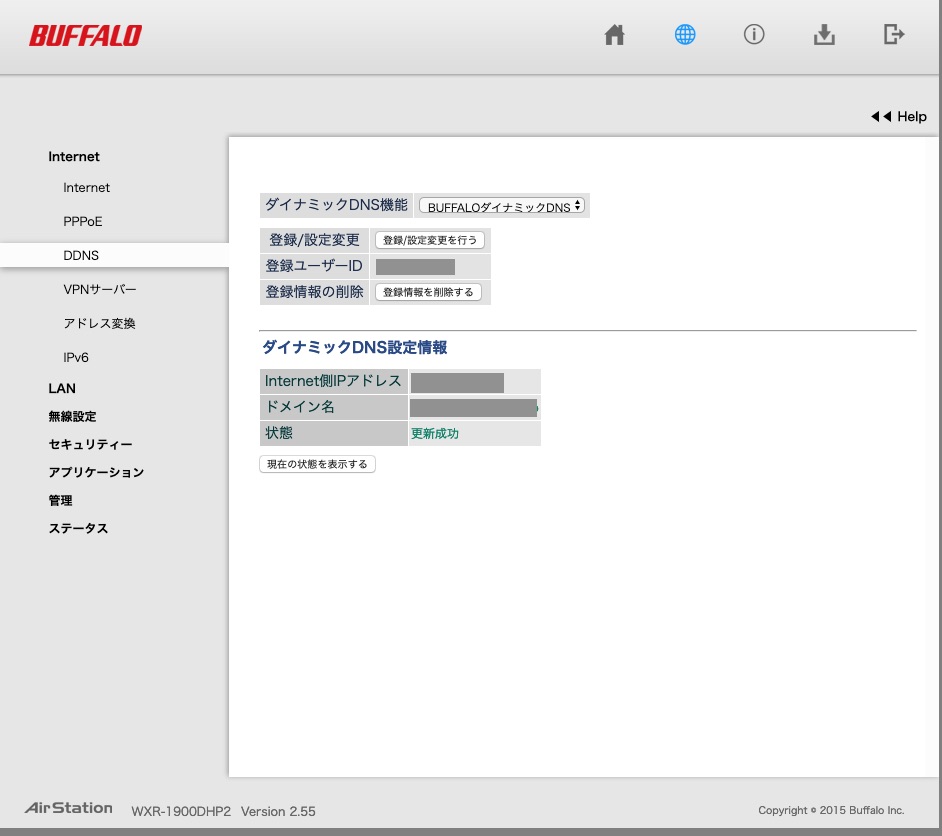942x836 pixels.
Task: Click the ダイナミックDNS設定情報 heading
Action: click(x=354, y=347)
